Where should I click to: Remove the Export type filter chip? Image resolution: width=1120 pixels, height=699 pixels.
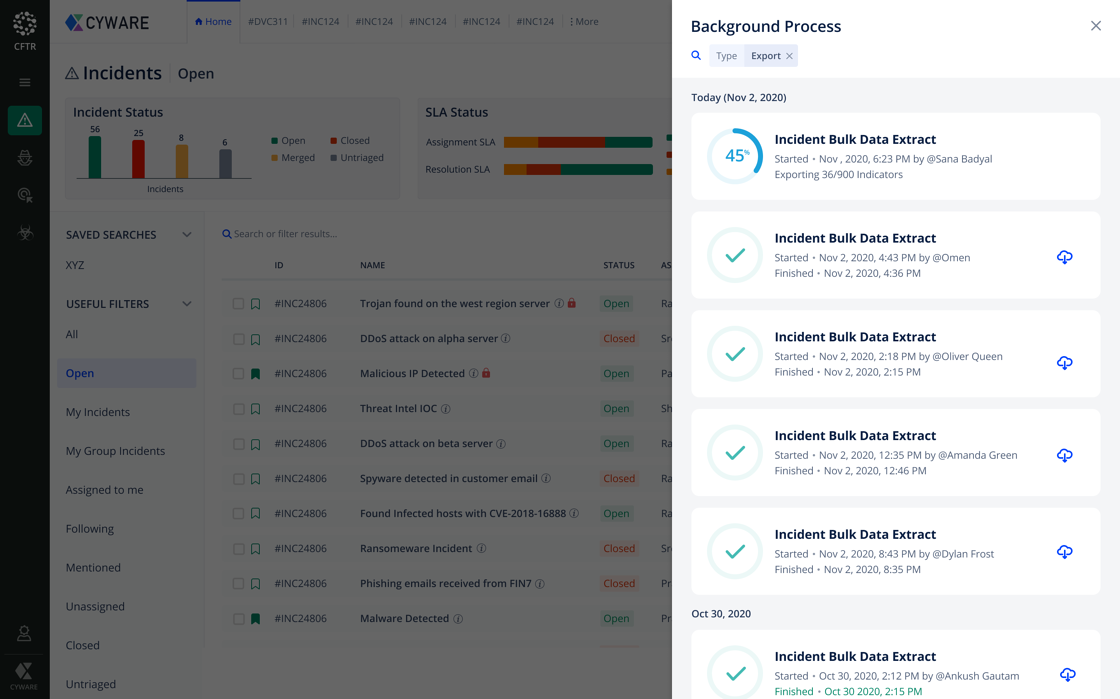tap(789, 56)
